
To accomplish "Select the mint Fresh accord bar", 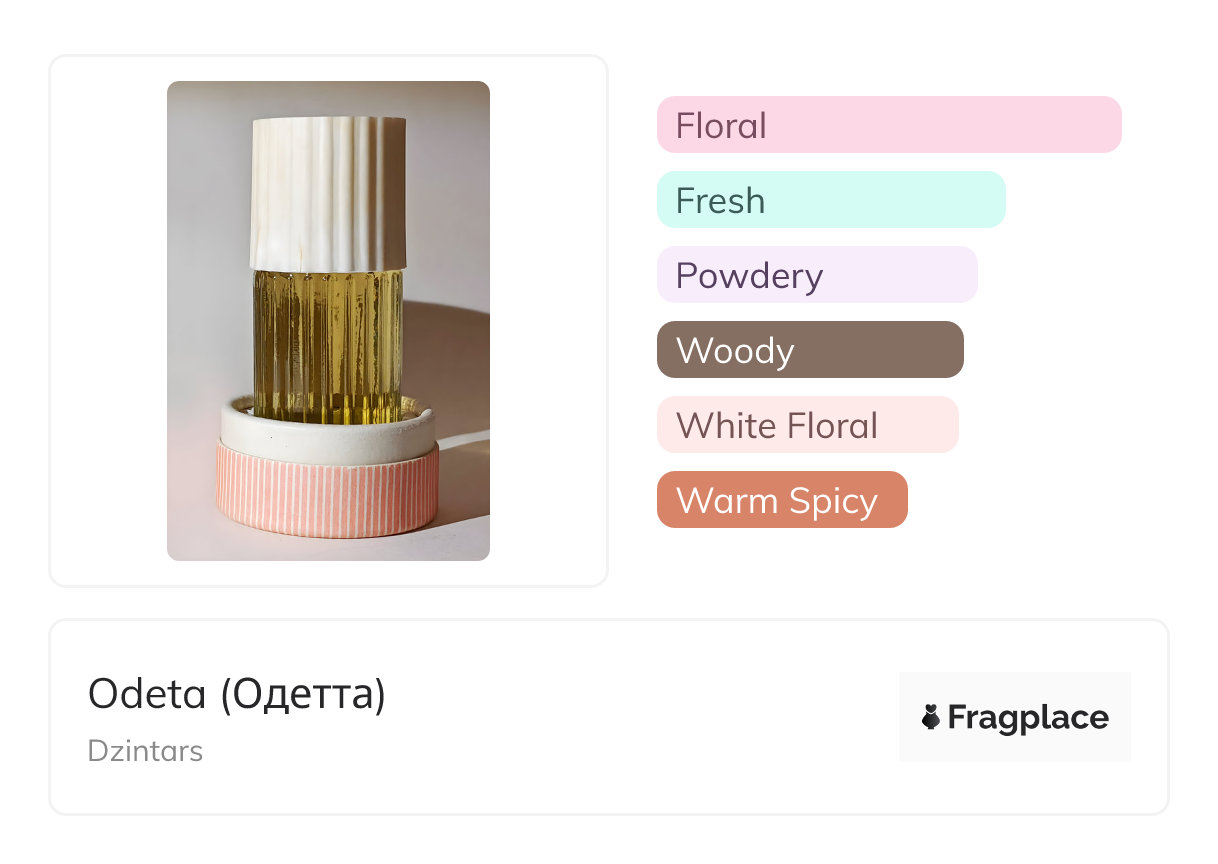I will 830,200.
